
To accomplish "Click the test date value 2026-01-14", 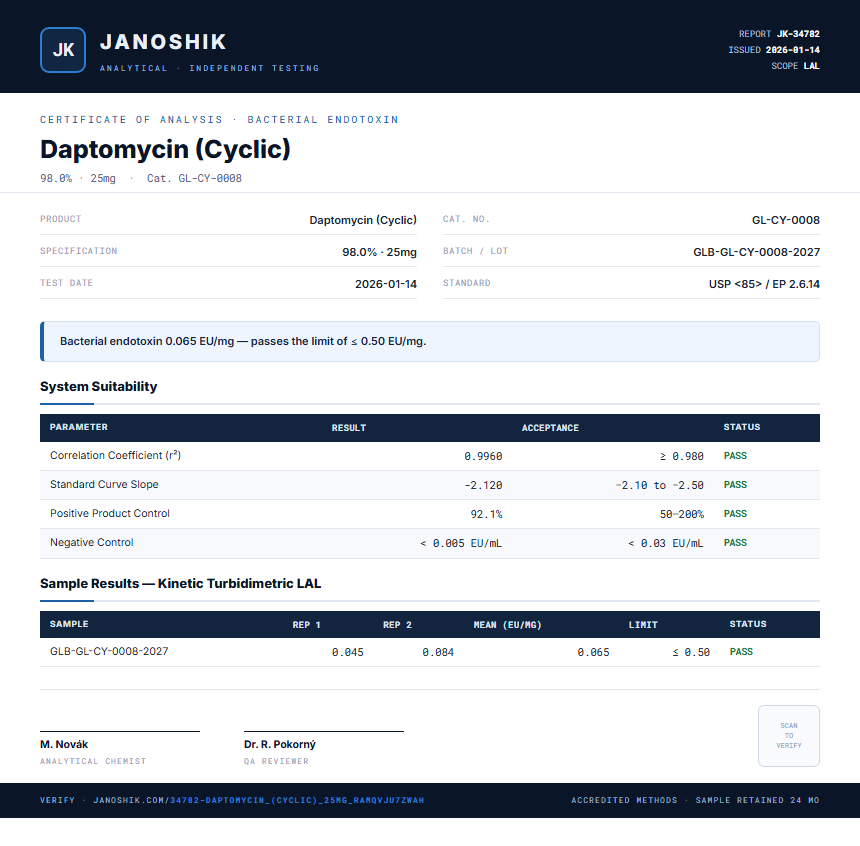I will pyautogui.click(x=386, y=284).
